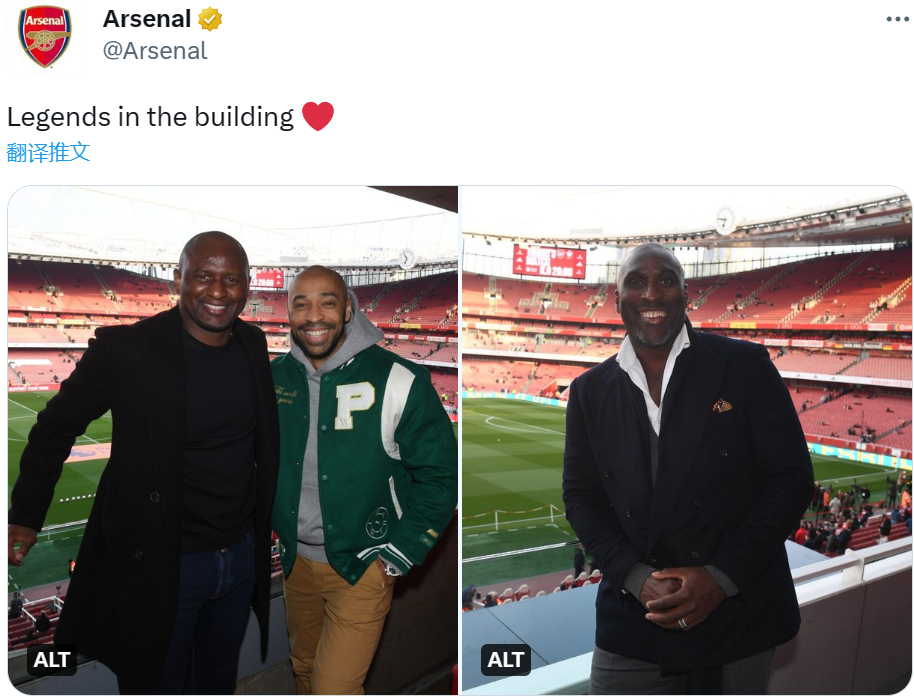Open ALT description on right photo

tap(505, 660)
